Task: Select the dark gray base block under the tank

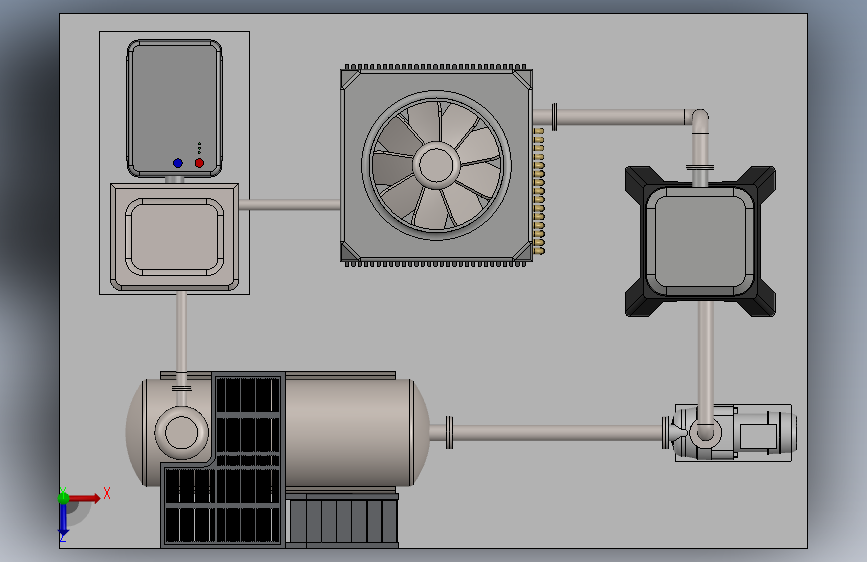Action: point(343,521)
